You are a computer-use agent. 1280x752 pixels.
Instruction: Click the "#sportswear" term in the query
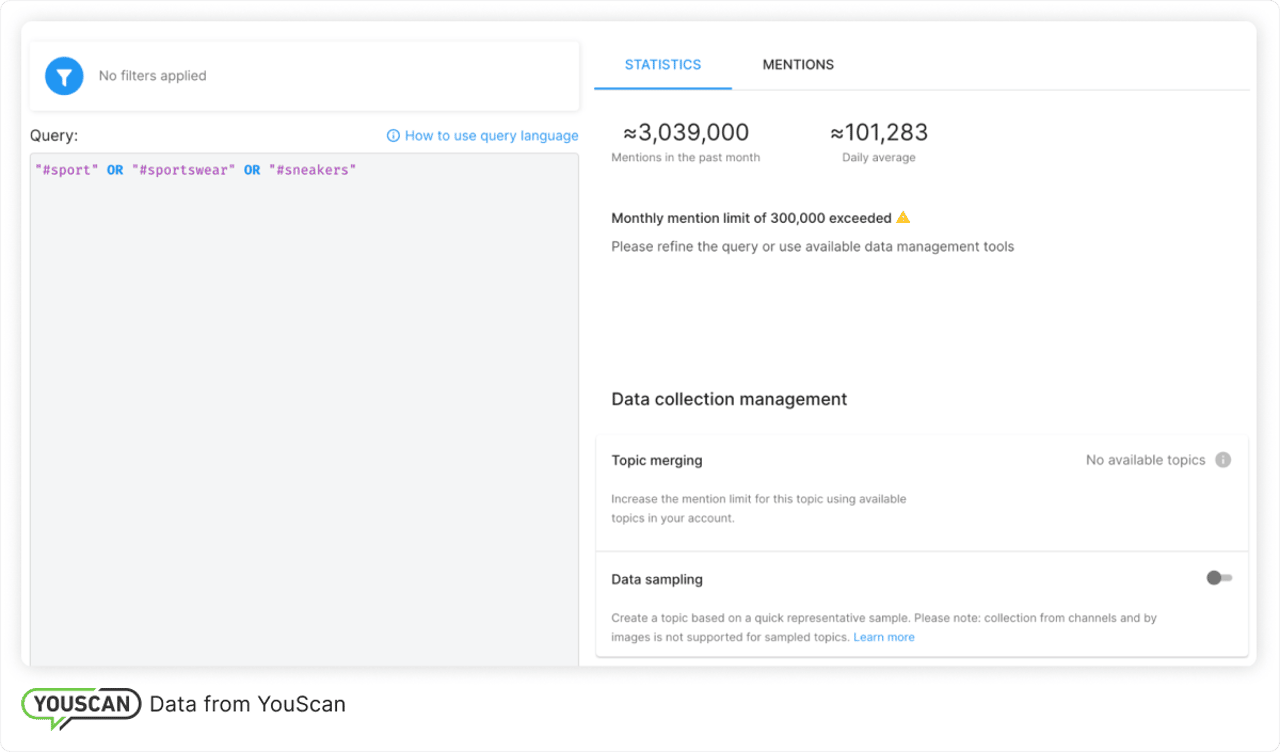pyautogui.click(x=183, y=170)
